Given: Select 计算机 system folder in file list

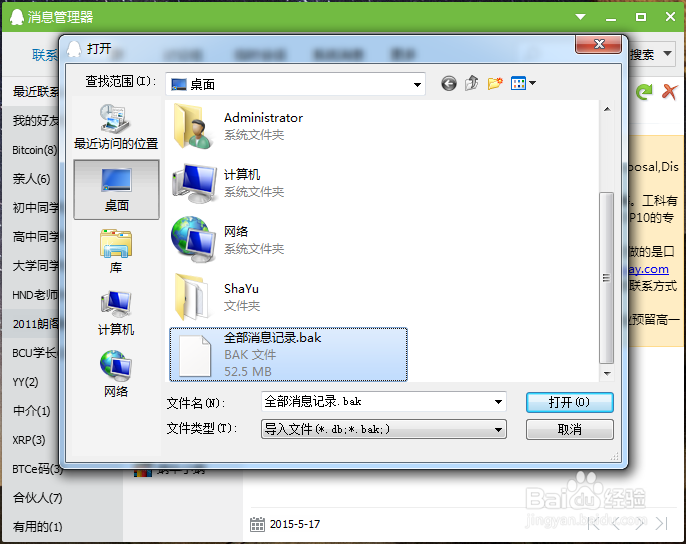Looking at the screenshot, I should (x=228, y=183).
